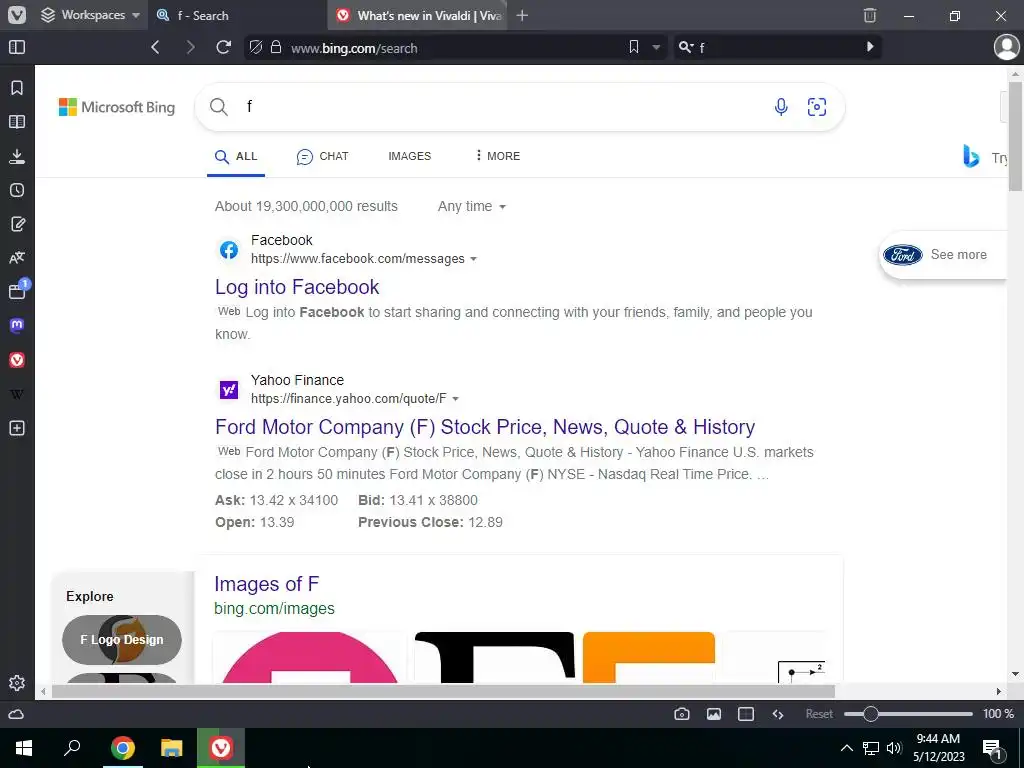Open the pink F image thumbnail
The image size is (1024, 768).
click(310, 657)
